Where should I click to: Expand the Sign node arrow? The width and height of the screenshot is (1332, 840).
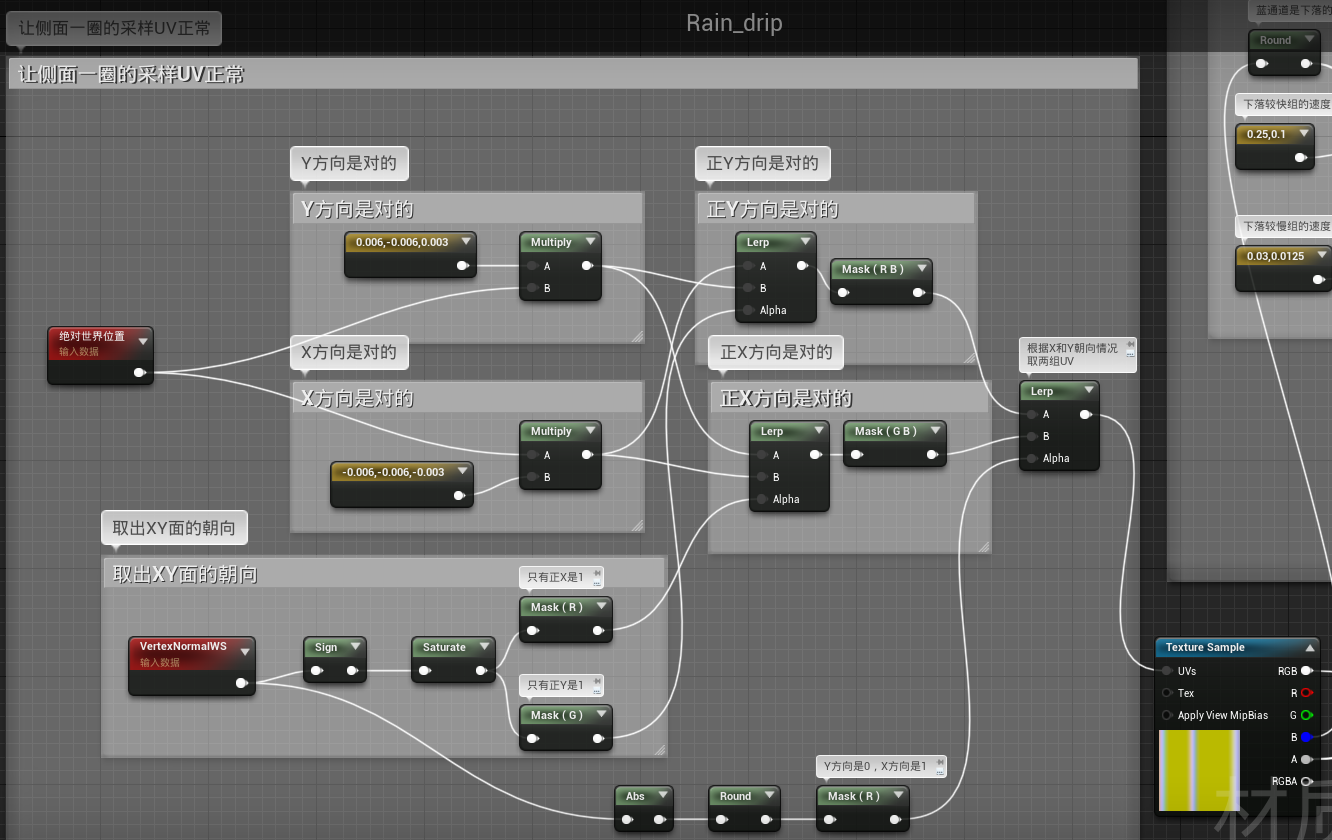tap(355, 646)
